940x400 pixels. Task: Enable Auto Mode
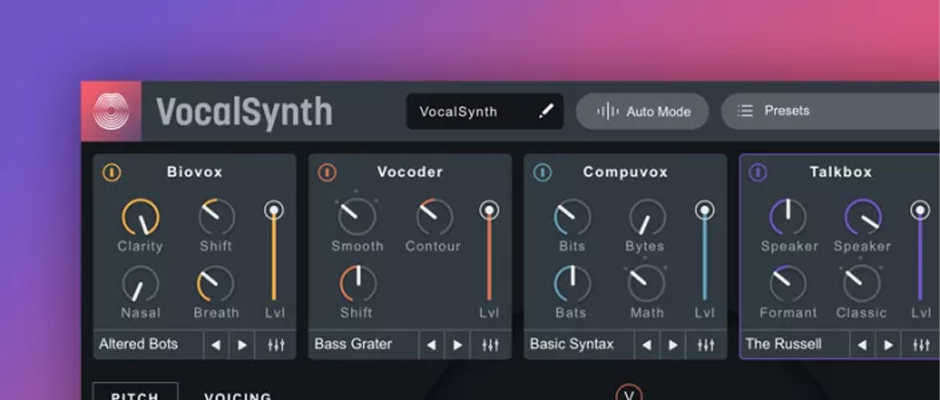(x=642, y=112)
